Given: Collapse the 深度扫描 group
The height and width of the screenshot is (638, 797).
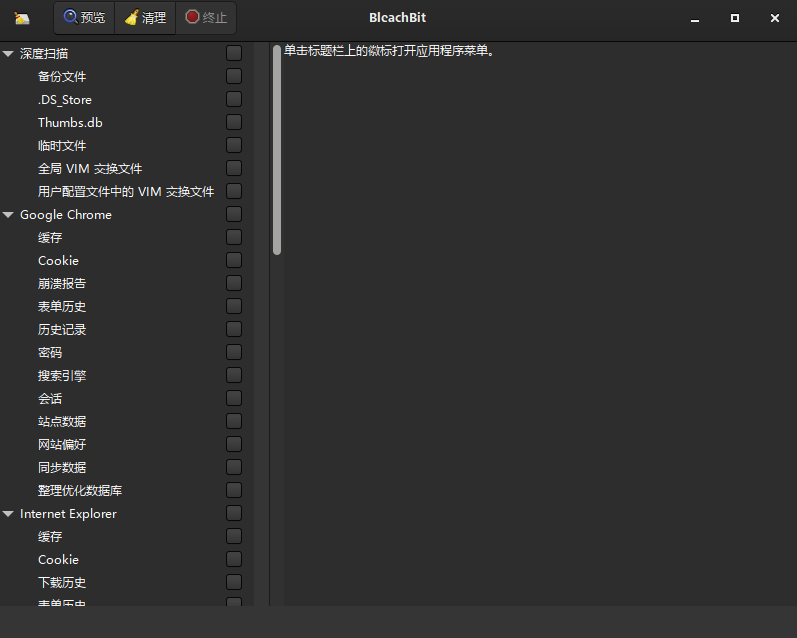Looking at the screenshot, I should click(8, 53).
